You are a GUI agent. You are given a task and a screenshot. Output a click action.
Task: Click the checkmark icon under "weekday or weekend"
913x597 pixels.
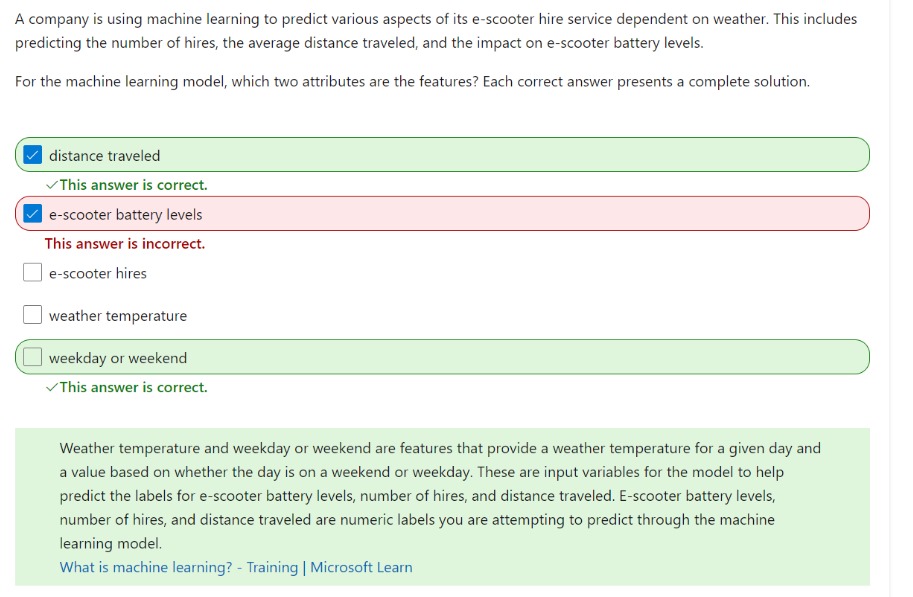(50, 387)
